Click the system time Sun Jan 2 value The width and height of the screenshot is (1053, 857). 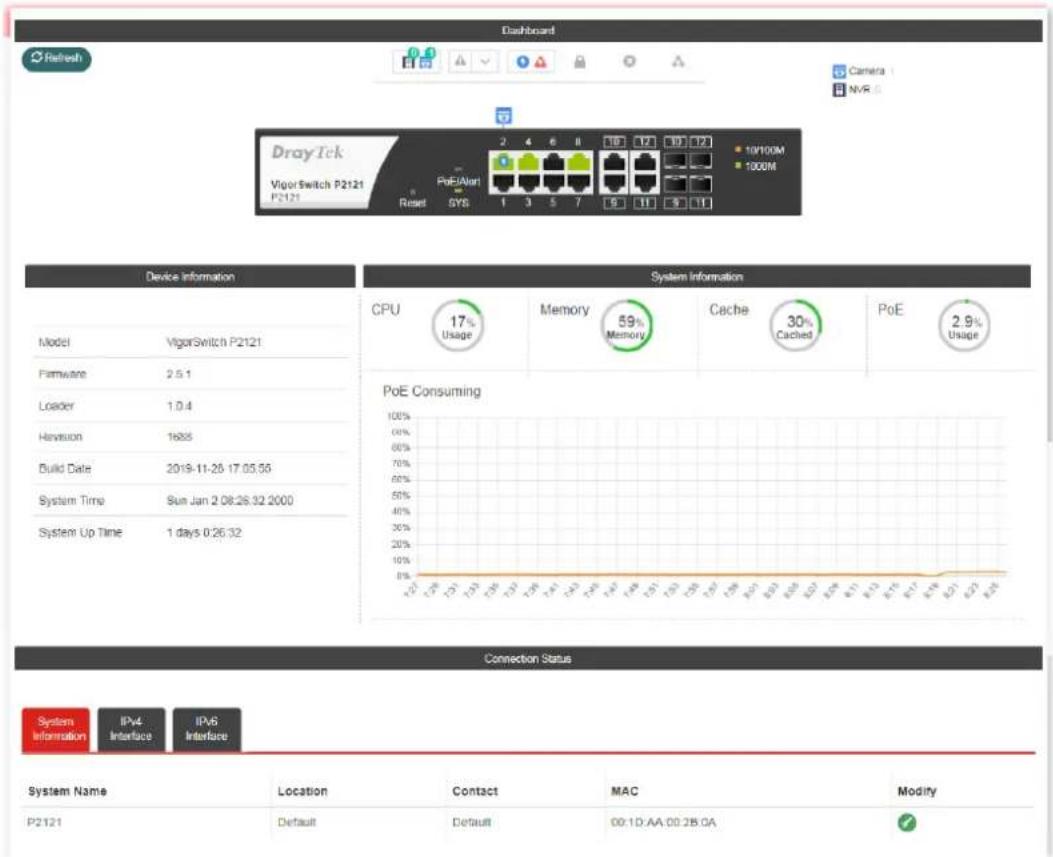230,500
